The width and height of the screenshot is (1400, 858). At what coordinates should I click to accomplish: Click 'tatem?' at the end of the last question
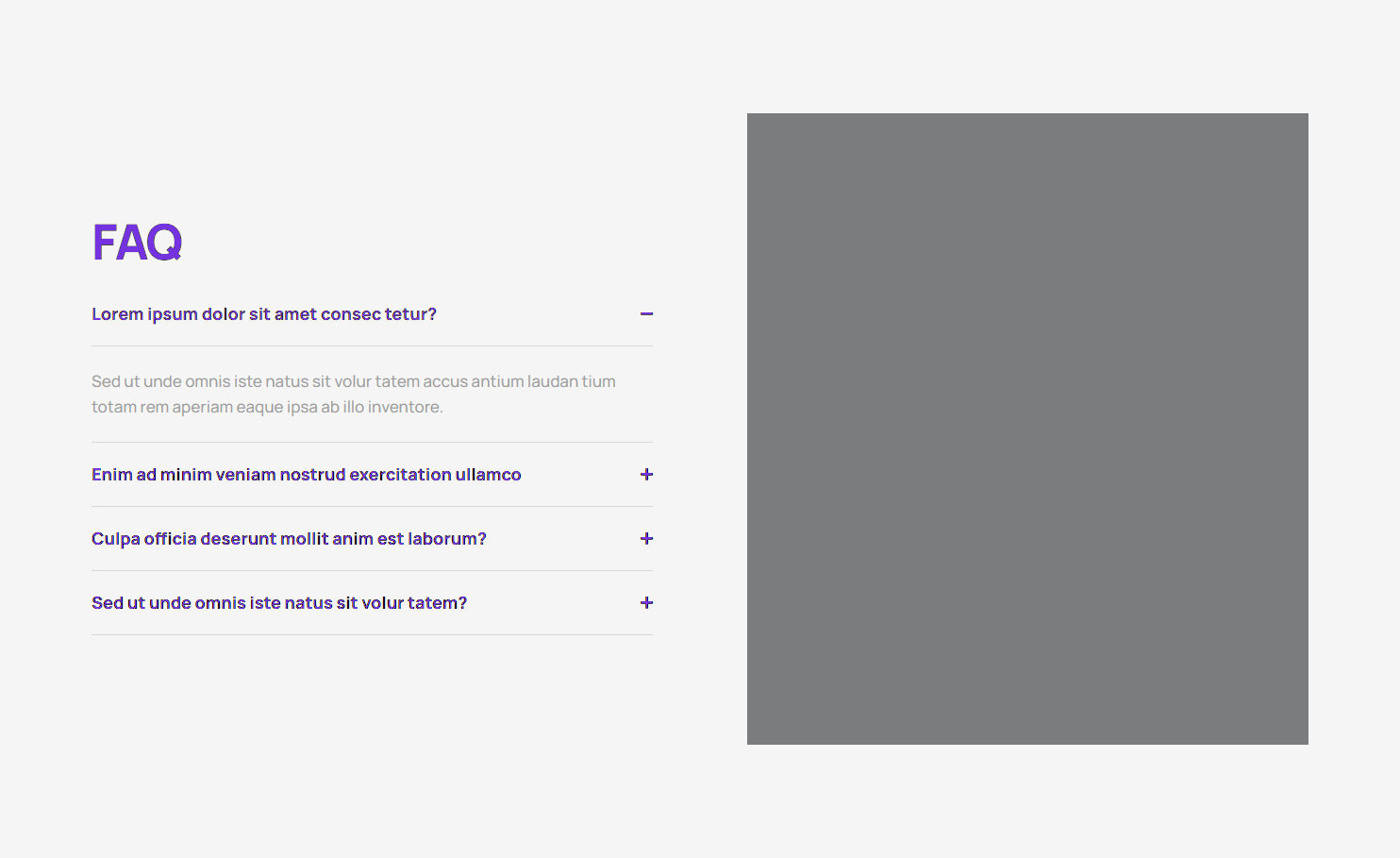tap(437, 603)
